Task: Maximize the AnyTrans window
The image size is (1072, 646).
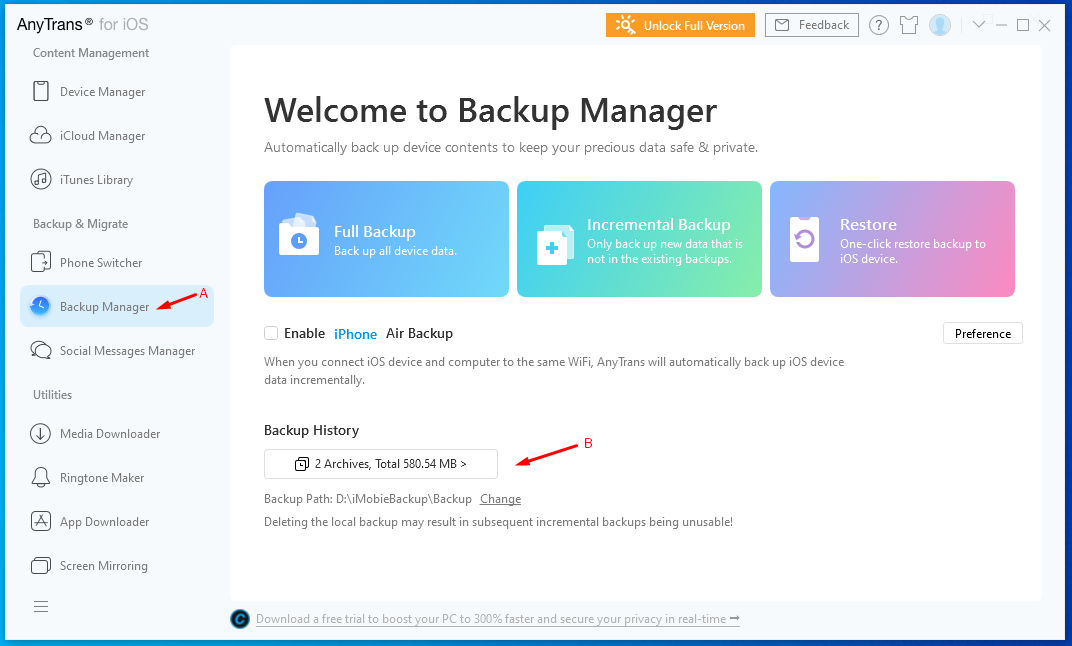Action: coord(1023,25)
